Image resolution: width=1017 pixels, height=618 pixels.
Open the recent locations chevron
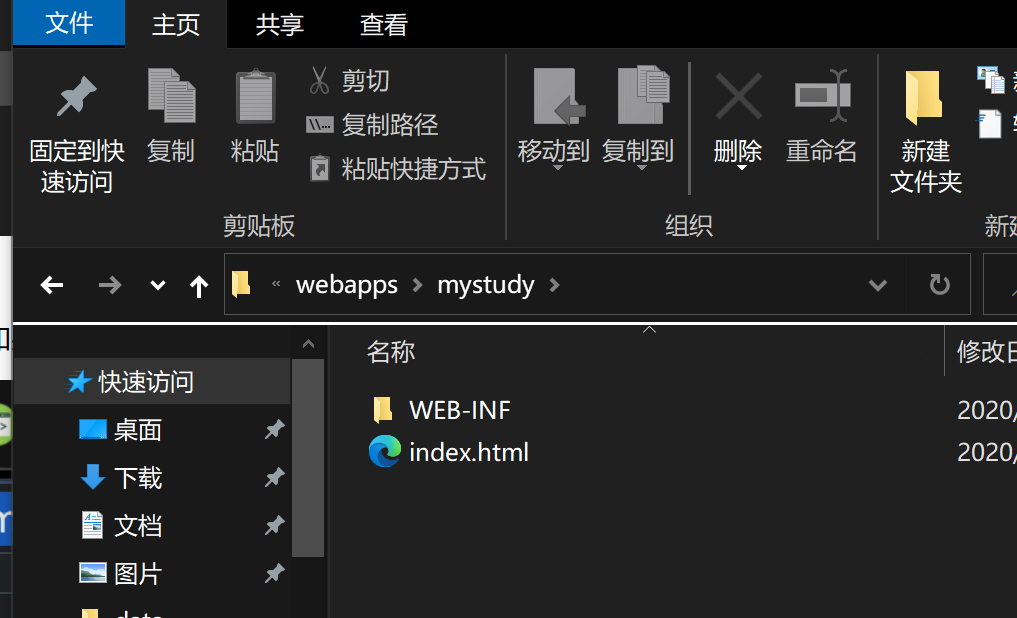[157, 286]
